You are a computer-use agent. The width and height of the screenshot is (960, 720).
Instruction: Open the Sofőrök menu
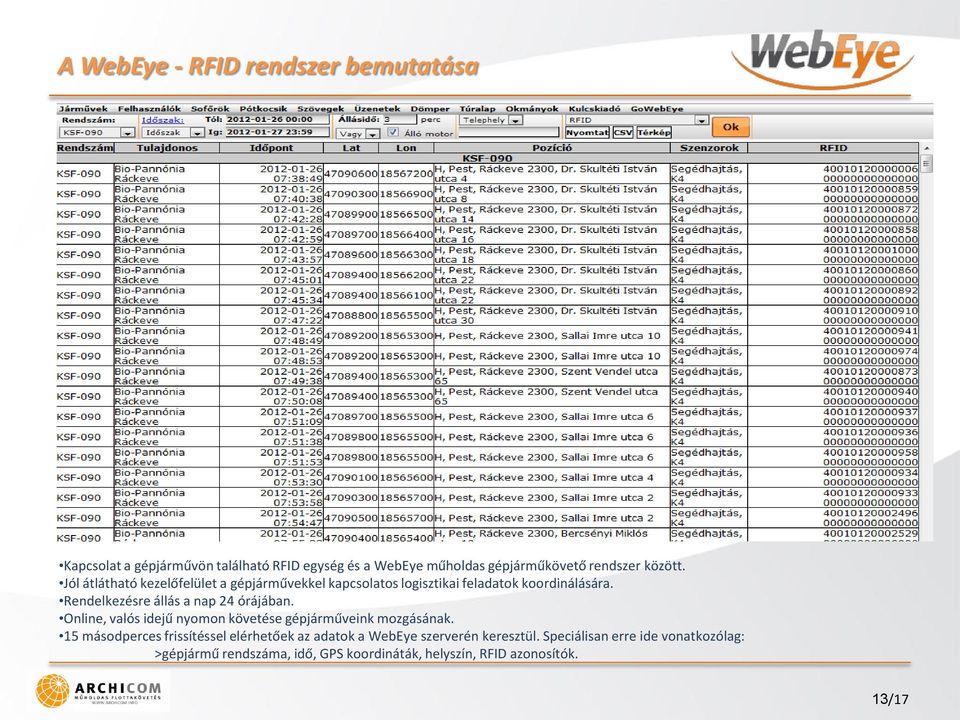pos(210,109)
